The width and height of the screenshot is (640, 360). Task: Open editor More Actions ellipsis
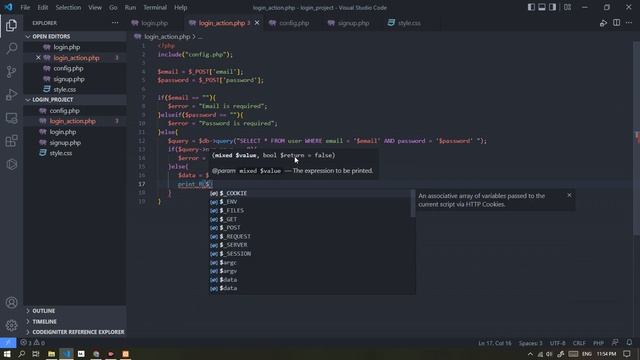[629, 23]
